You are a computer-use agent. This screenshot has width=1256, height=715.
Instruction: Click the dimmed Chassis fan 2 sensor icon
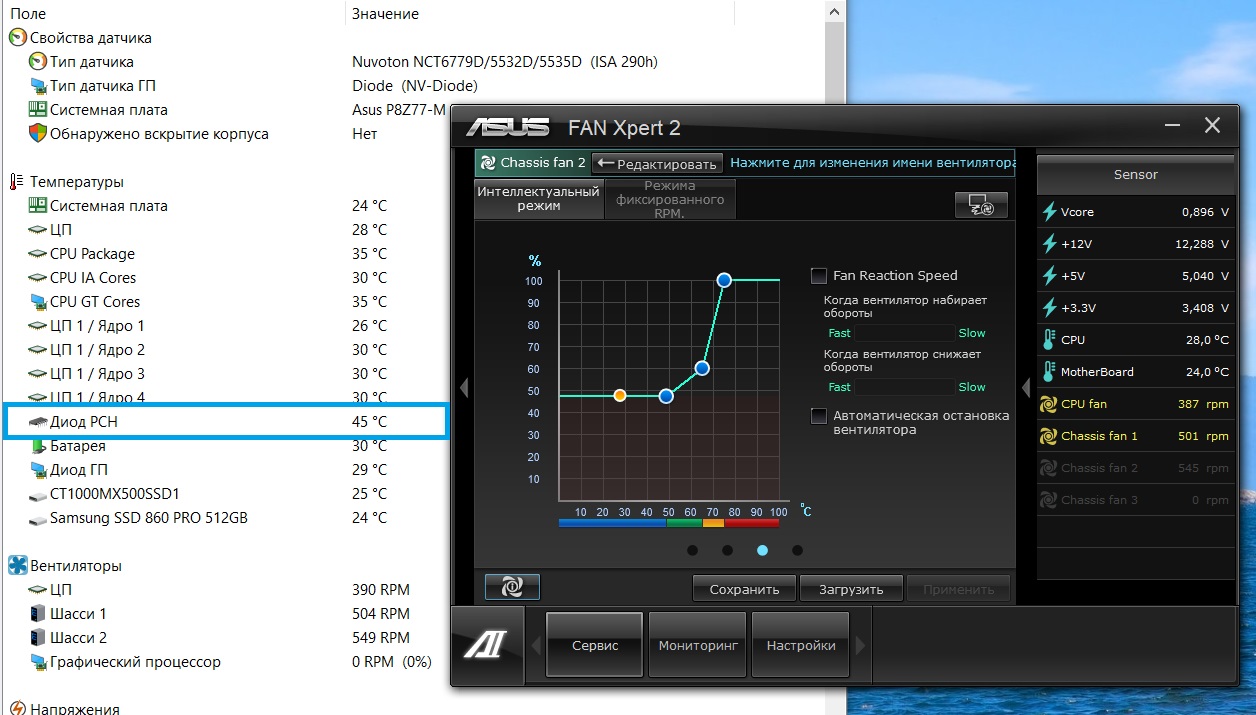(x=1049, y=468)
